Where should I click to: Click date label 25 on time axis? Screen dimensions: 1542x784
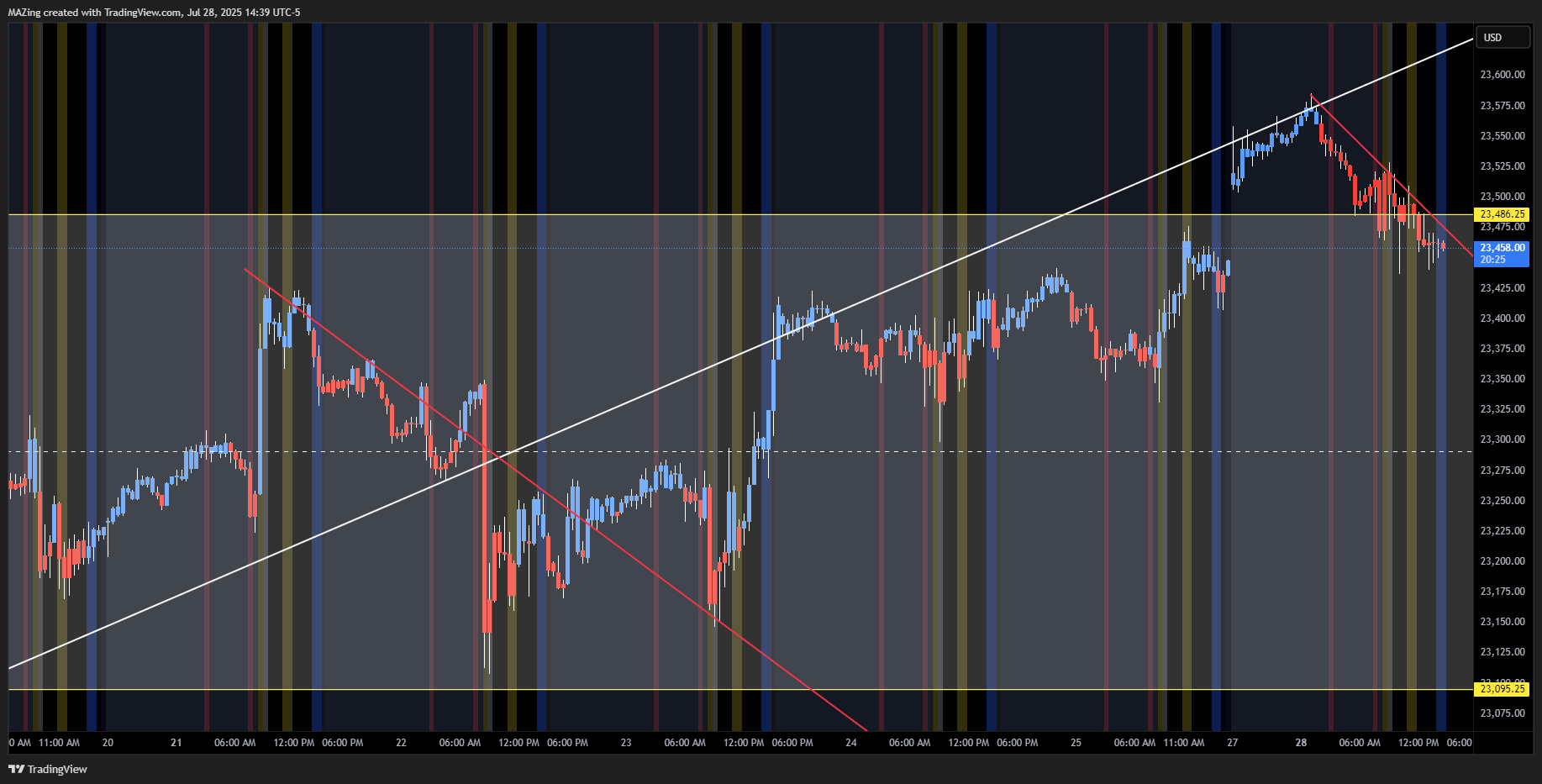click(1076, 743)
